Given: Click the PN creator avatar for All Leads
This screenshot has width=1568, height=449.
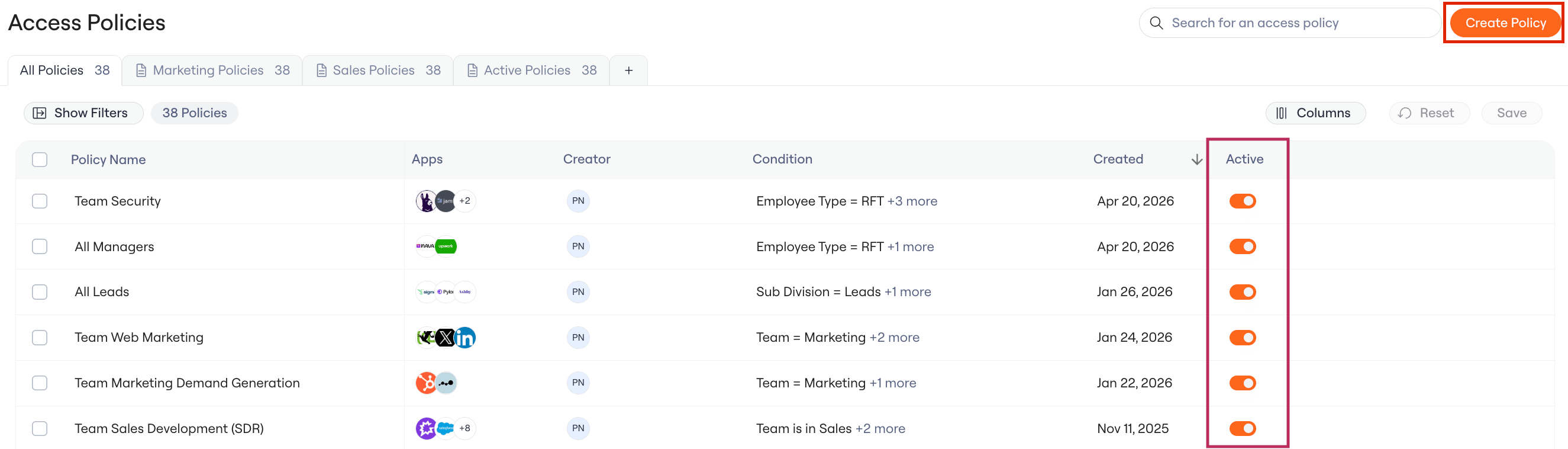Looking at the screenshot, I should [x=577, y=292].
